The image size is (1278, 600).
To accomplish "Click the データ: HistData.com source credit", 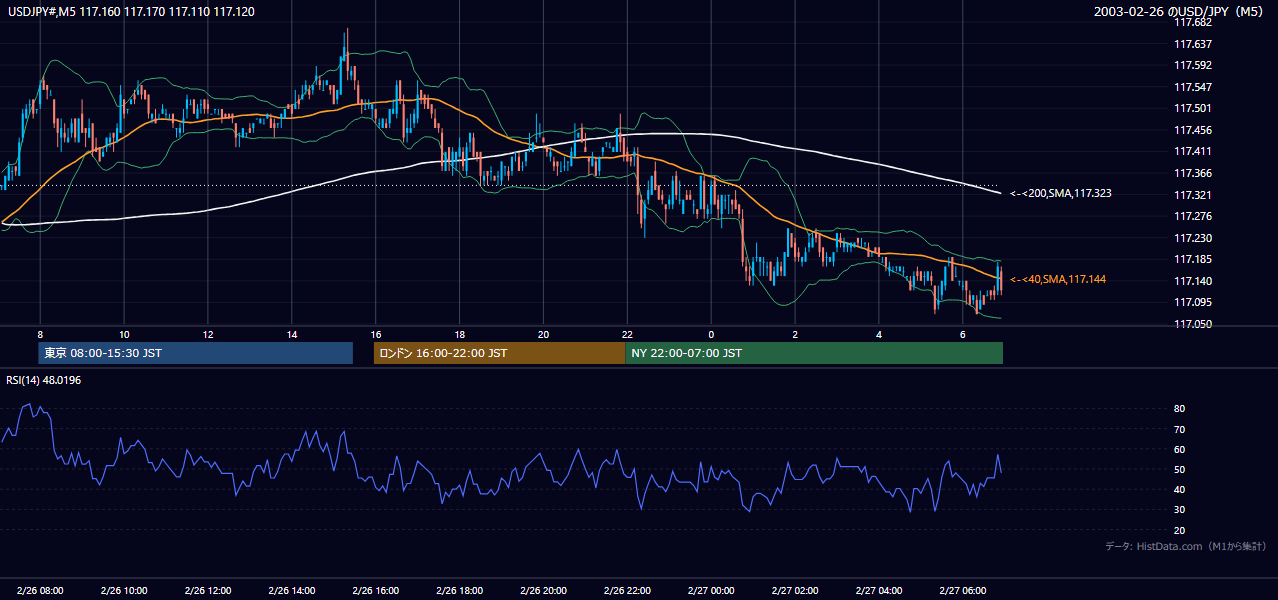I will 1186,546.
